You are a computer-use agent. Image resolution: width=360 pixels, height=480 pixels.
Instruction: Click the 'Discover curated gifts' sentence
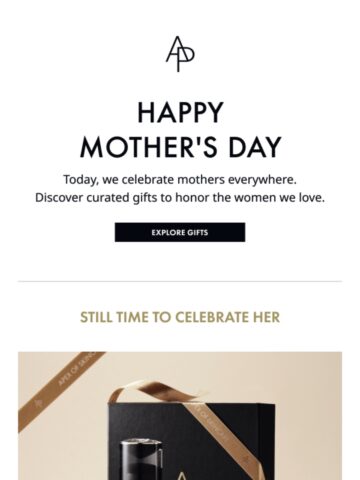point(180,198)
